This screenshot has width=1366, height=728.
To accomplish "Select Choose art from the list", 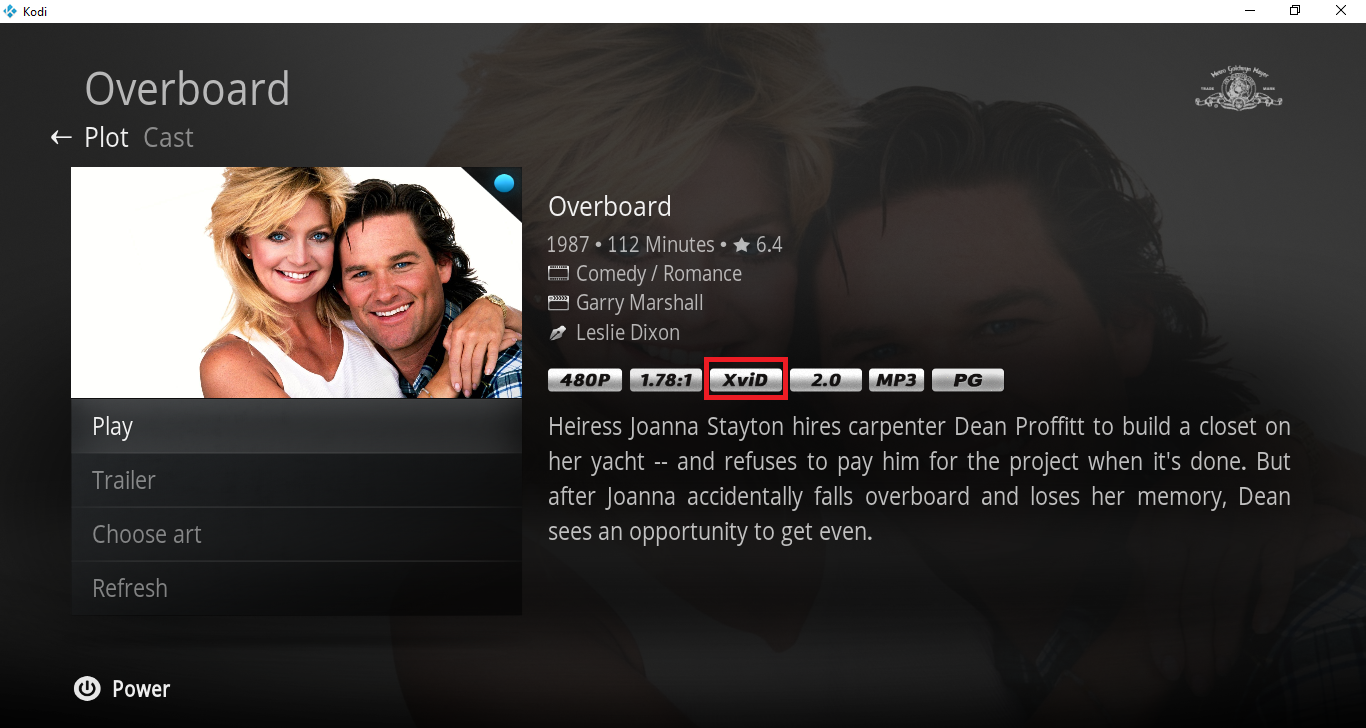I will (x=297, y=534).
